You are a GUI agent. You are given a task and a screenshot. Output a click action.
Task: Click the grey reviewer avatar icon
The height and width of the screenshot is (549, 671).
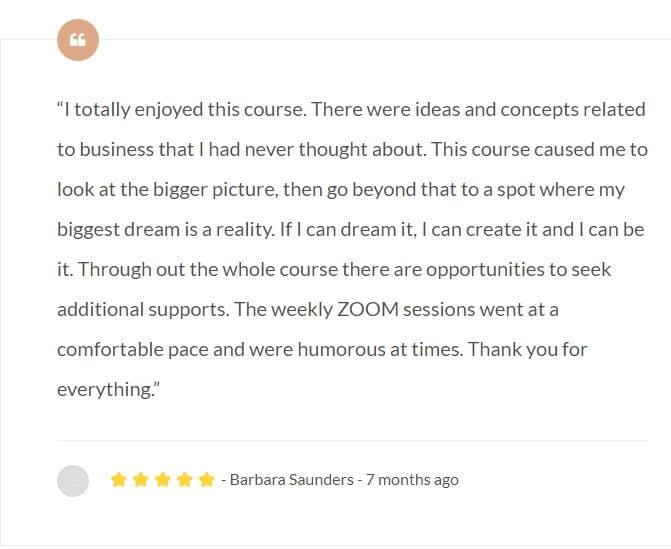[73, 480]
